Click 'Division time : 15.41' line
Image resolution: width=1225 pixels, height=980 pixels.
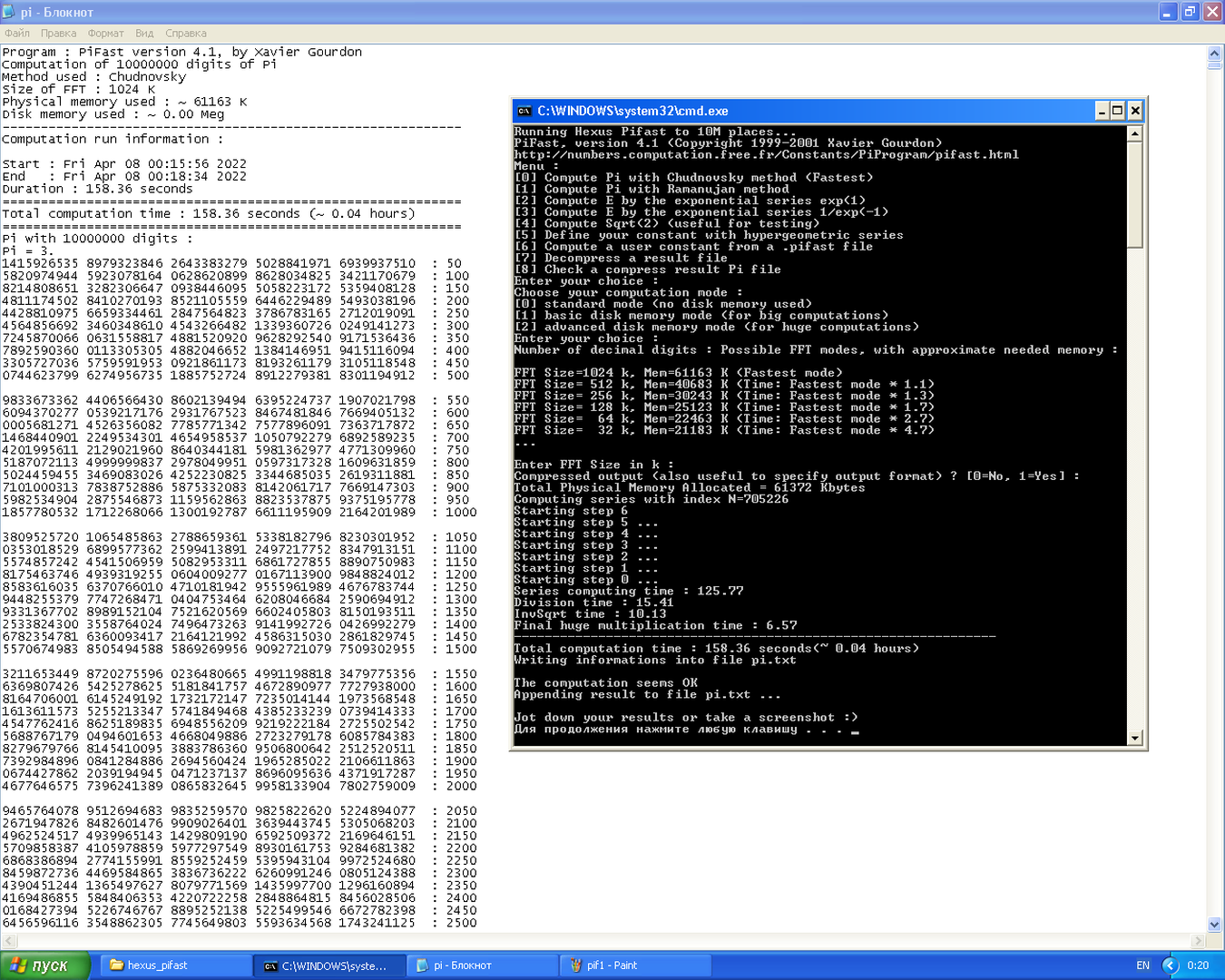point(593,603)
